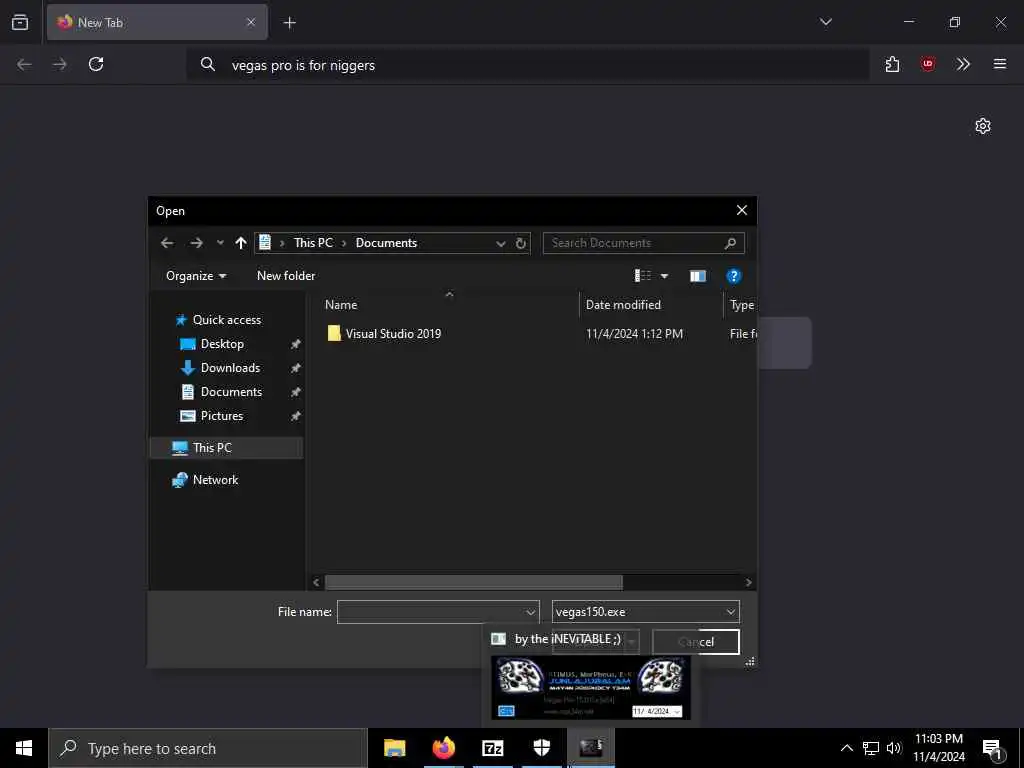The width and height of the screenshot is (1024, 768).
Task: Click Documents in the address path
Action: [386, 243]
